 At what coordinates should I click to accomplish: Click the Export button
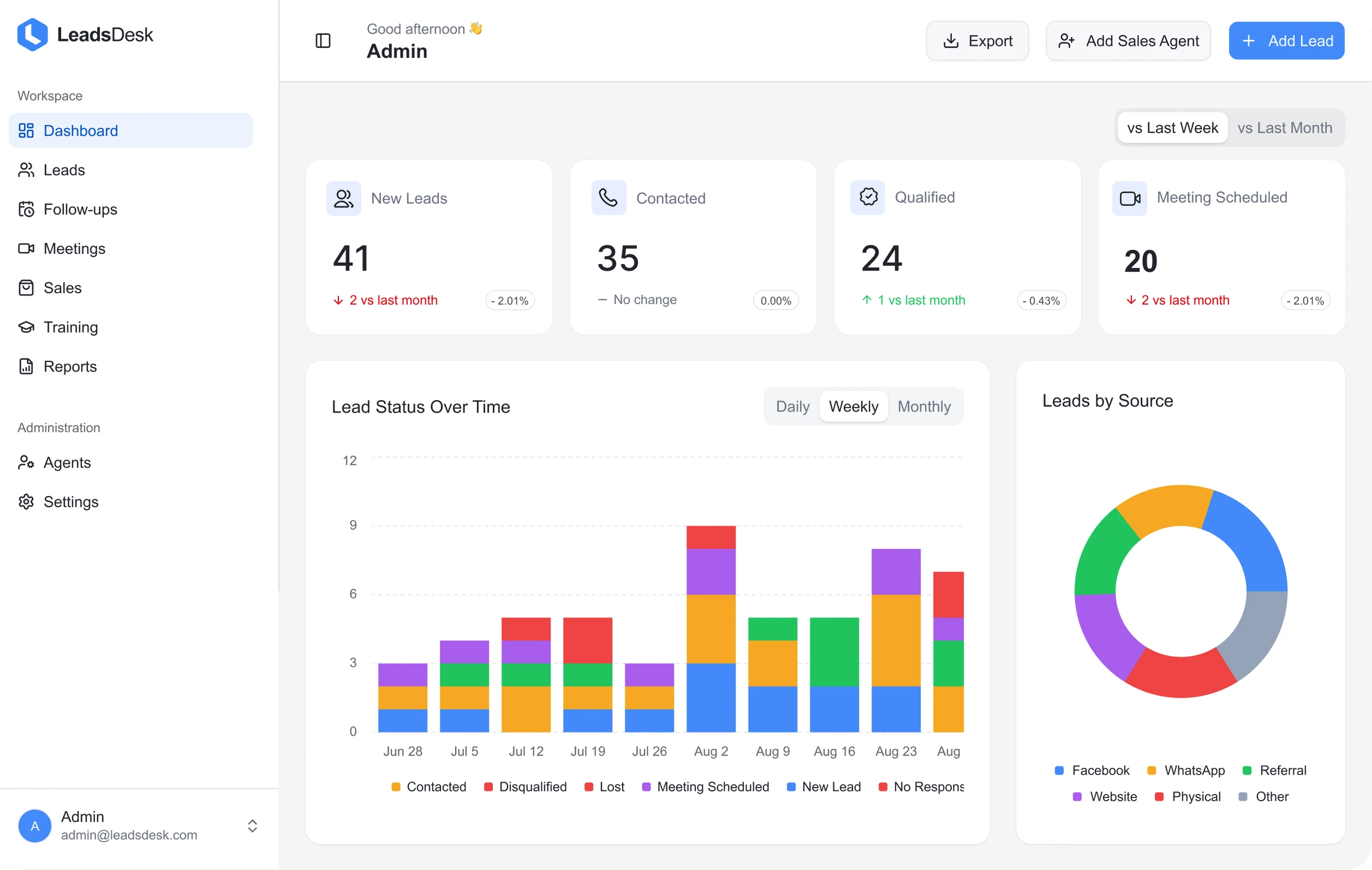(977, 41)
